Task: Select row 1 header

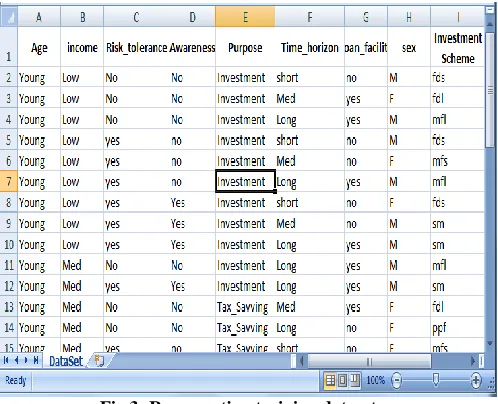Action: 9,47
